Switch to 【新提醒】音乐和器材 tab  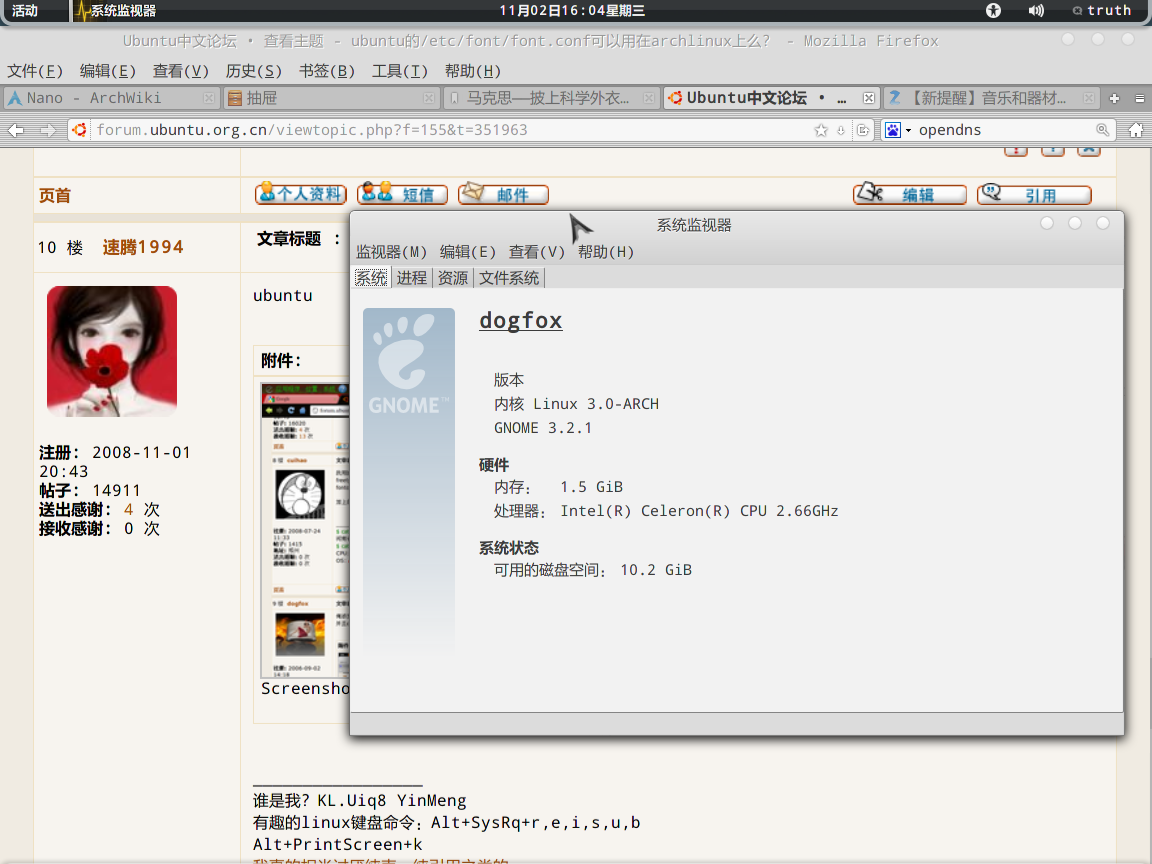pyautogui.click(x=990, y=98)
